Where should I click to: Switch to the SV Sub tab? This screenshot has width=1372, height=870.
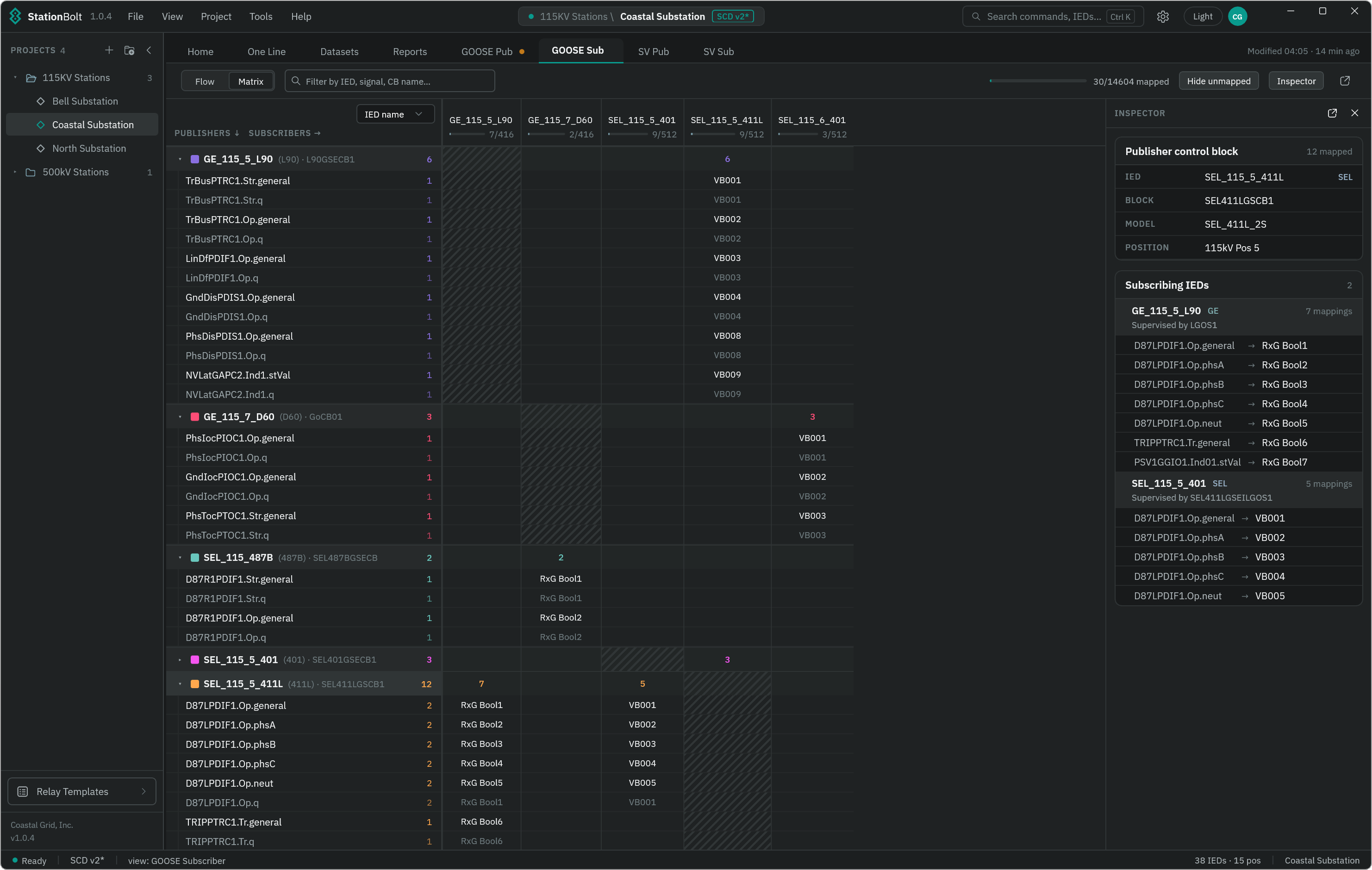pyautogui.click(x=718, y=51)
